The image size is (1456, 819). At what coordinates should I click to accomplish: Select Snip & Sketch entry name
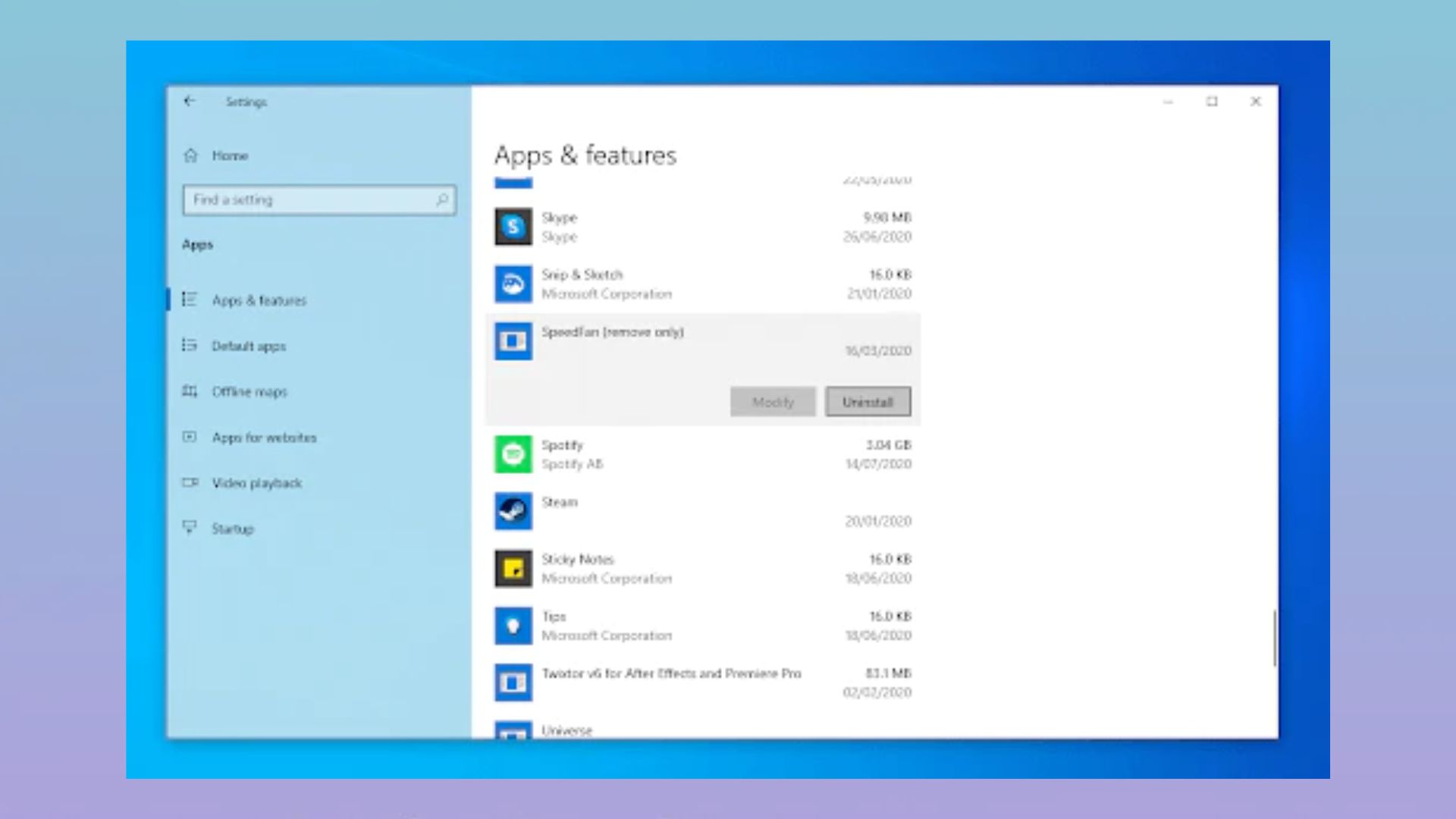tap(582, 275)
